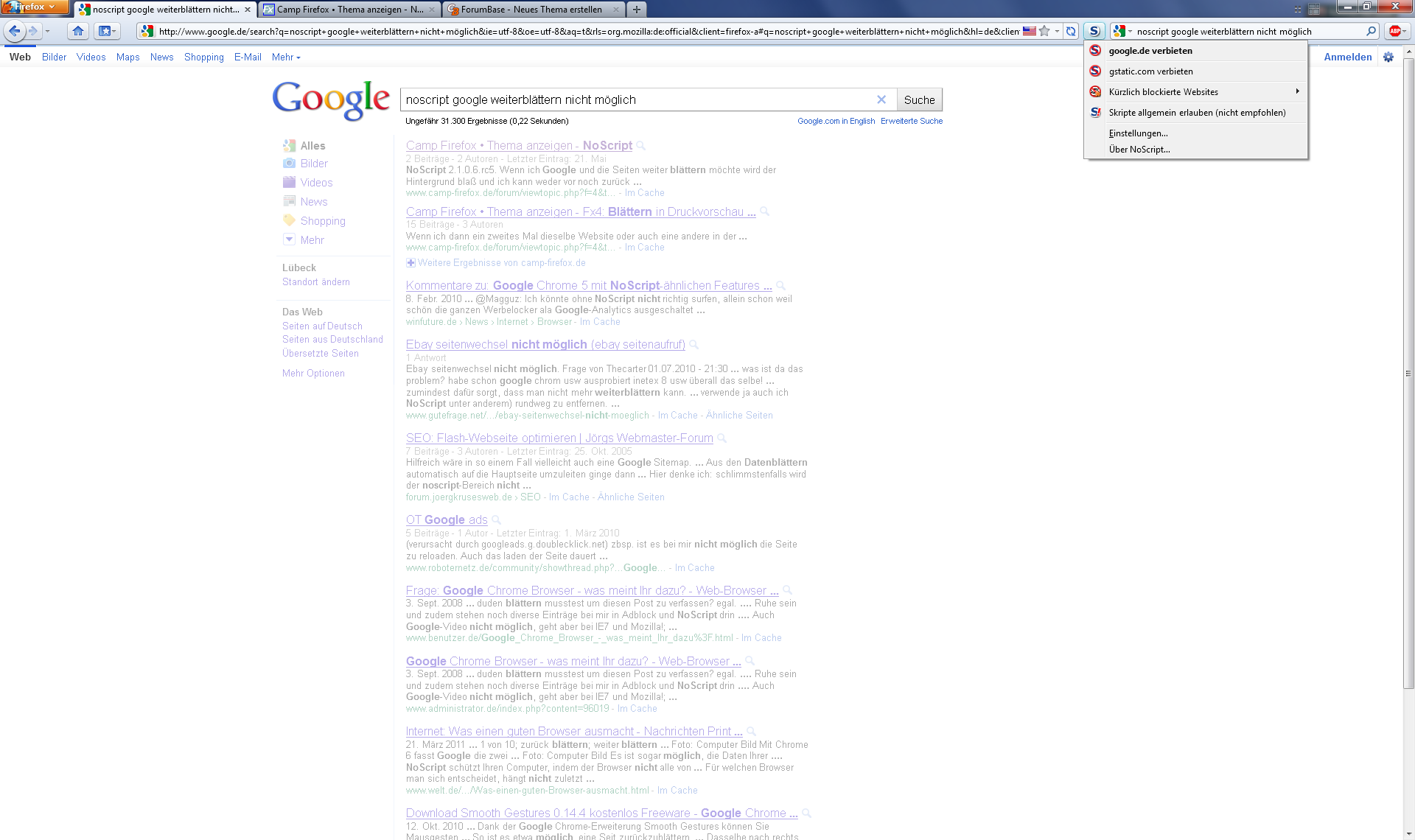Clear search with the X icon
The height and width of the screenshot is (840, 1415).
[x=881, y=99]
